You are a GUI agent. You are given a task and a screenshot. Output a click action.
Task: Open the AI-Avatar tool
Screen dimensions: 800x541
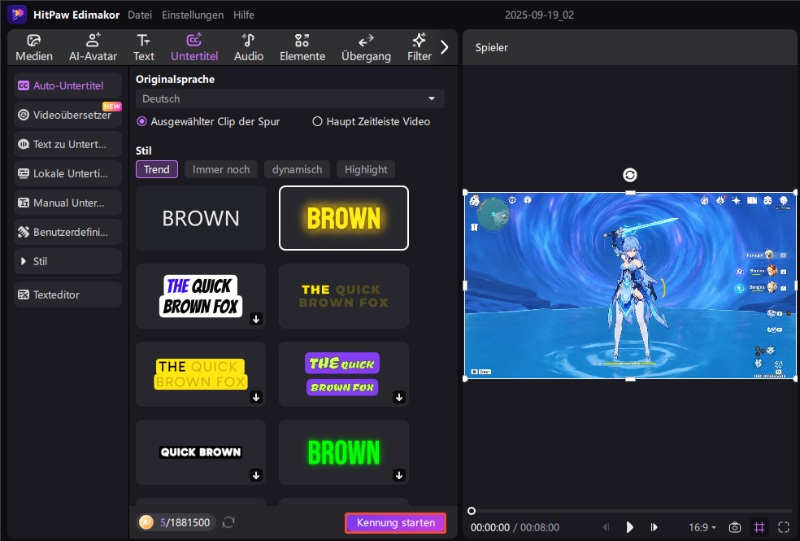click(93, 47)
